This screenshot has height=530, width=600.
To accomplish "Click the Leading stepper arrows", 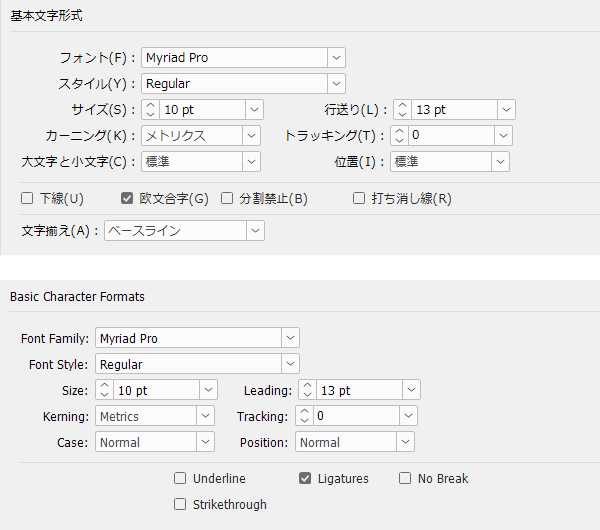I will coord(309,390).
